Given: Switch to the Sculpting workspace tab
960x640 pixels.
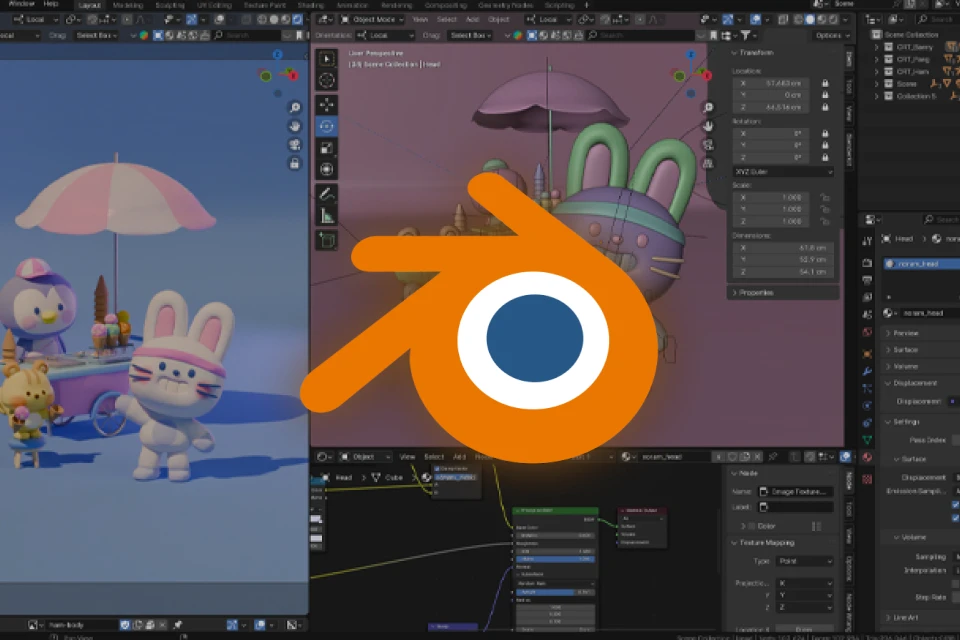Looking at the screenshot, I should (170, 5).
